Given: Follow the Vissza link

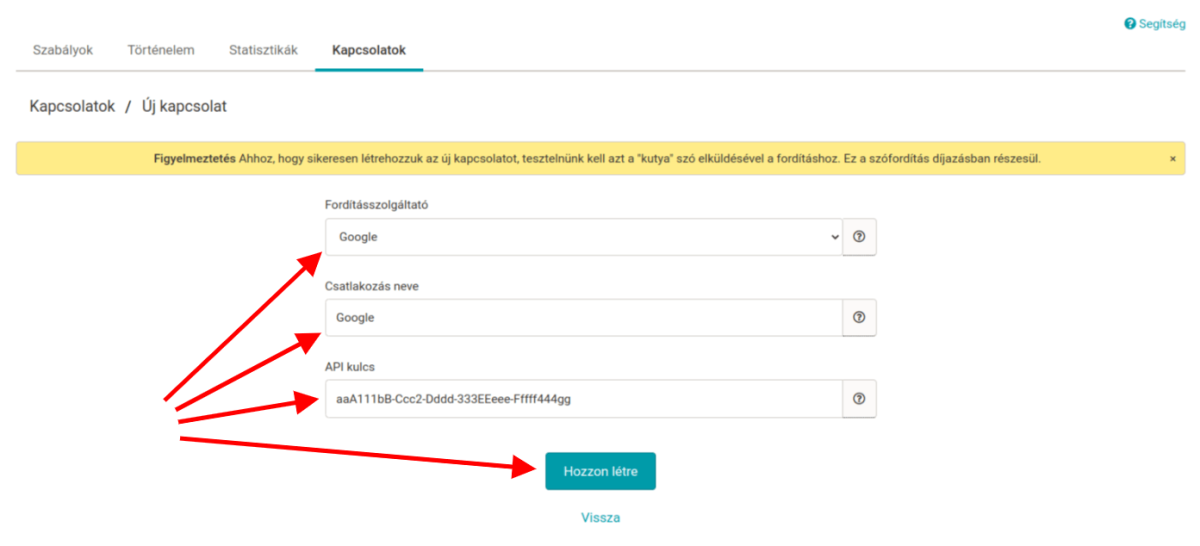Looking at the screenshot, I should coord(601,518).
